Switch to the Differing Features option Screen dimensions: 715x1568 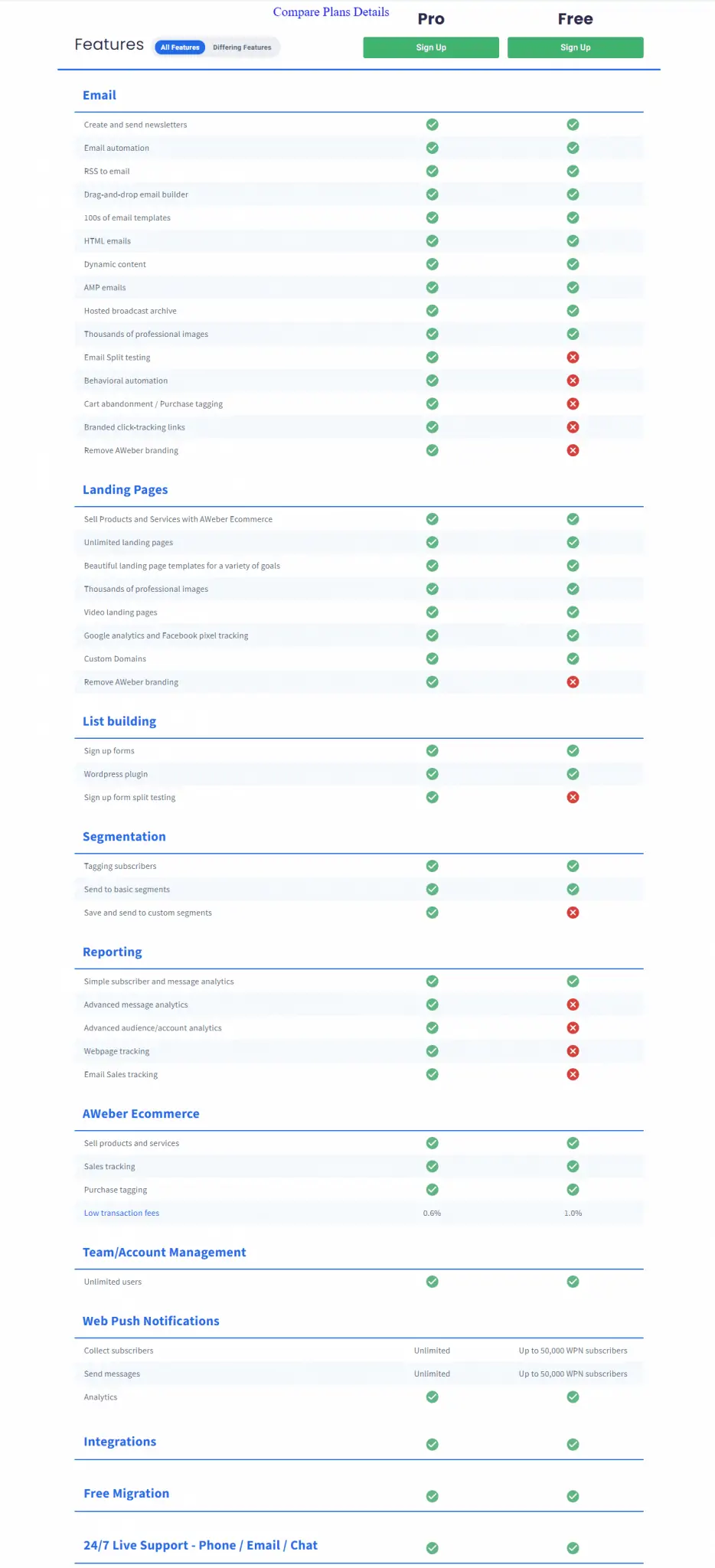coord(242,47)
